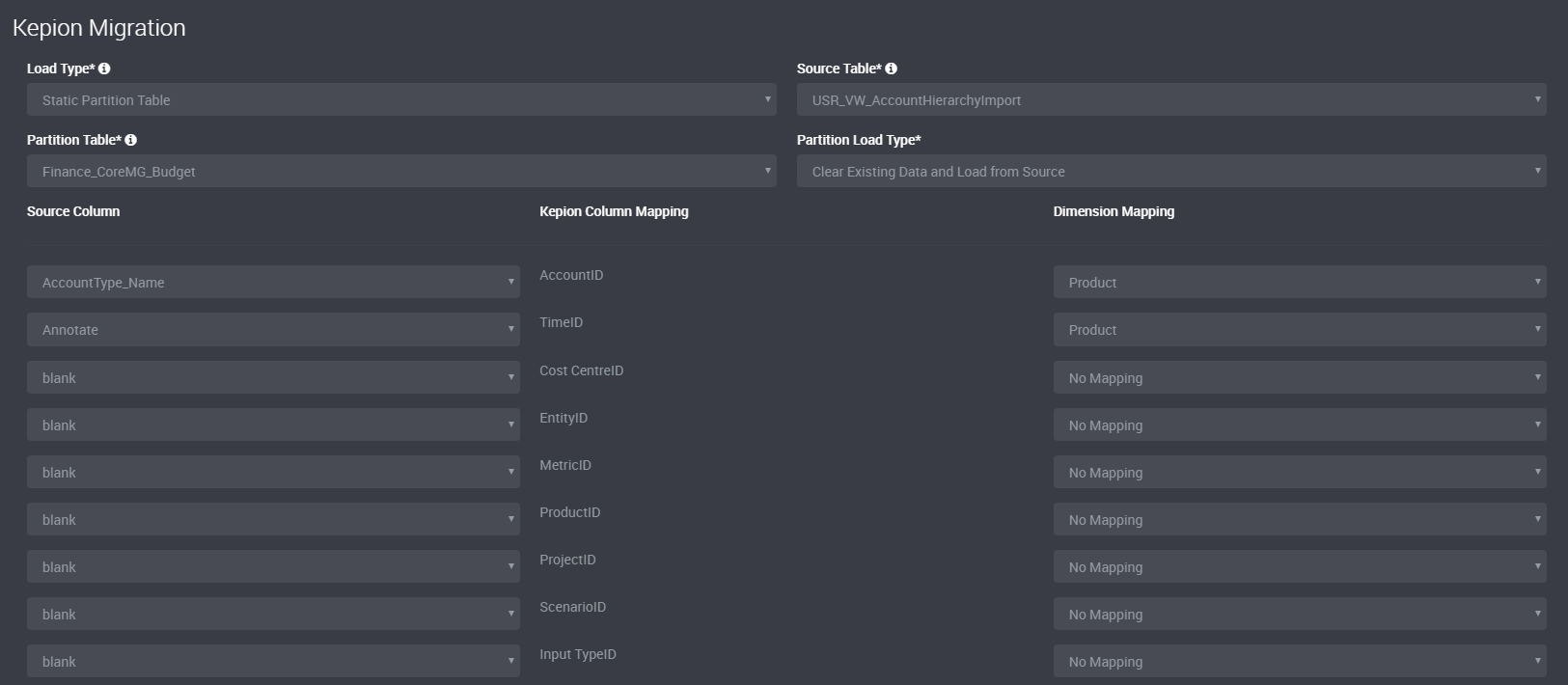Viewport: 1568px width, 685px height.
Task: Click the Partition Load Type field label
Action: click(859, 140)
